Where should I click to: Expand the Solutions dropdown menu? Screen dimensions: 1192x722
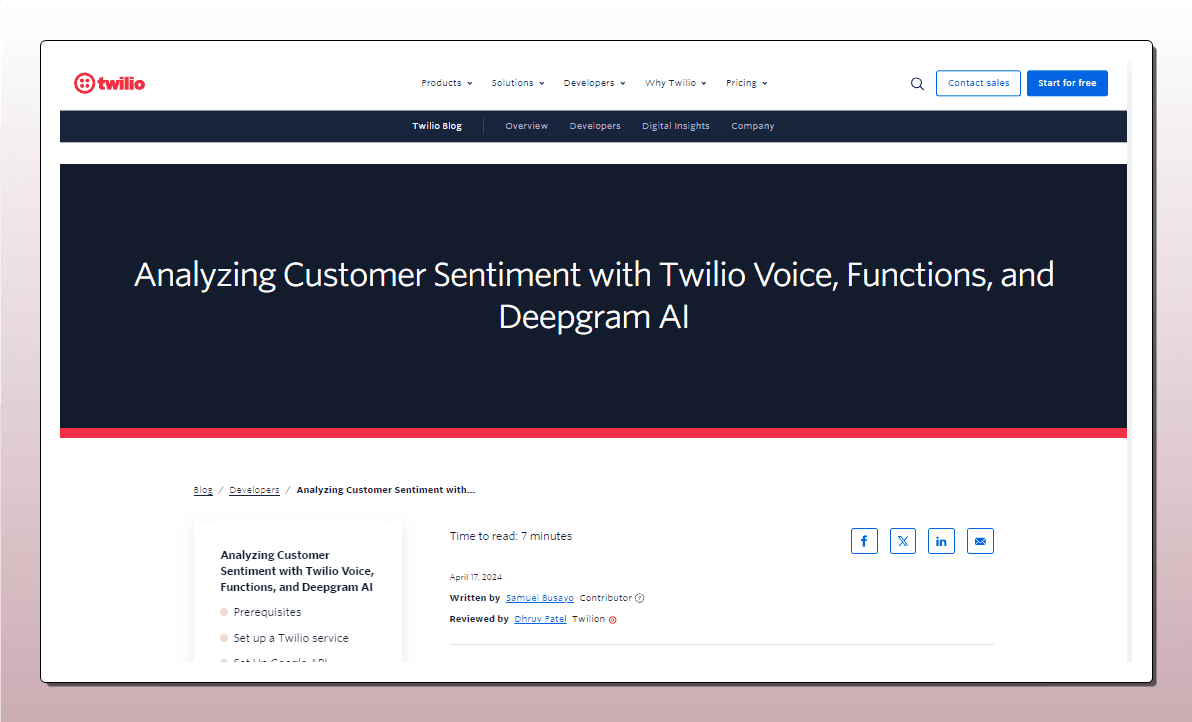pos(517,83)
